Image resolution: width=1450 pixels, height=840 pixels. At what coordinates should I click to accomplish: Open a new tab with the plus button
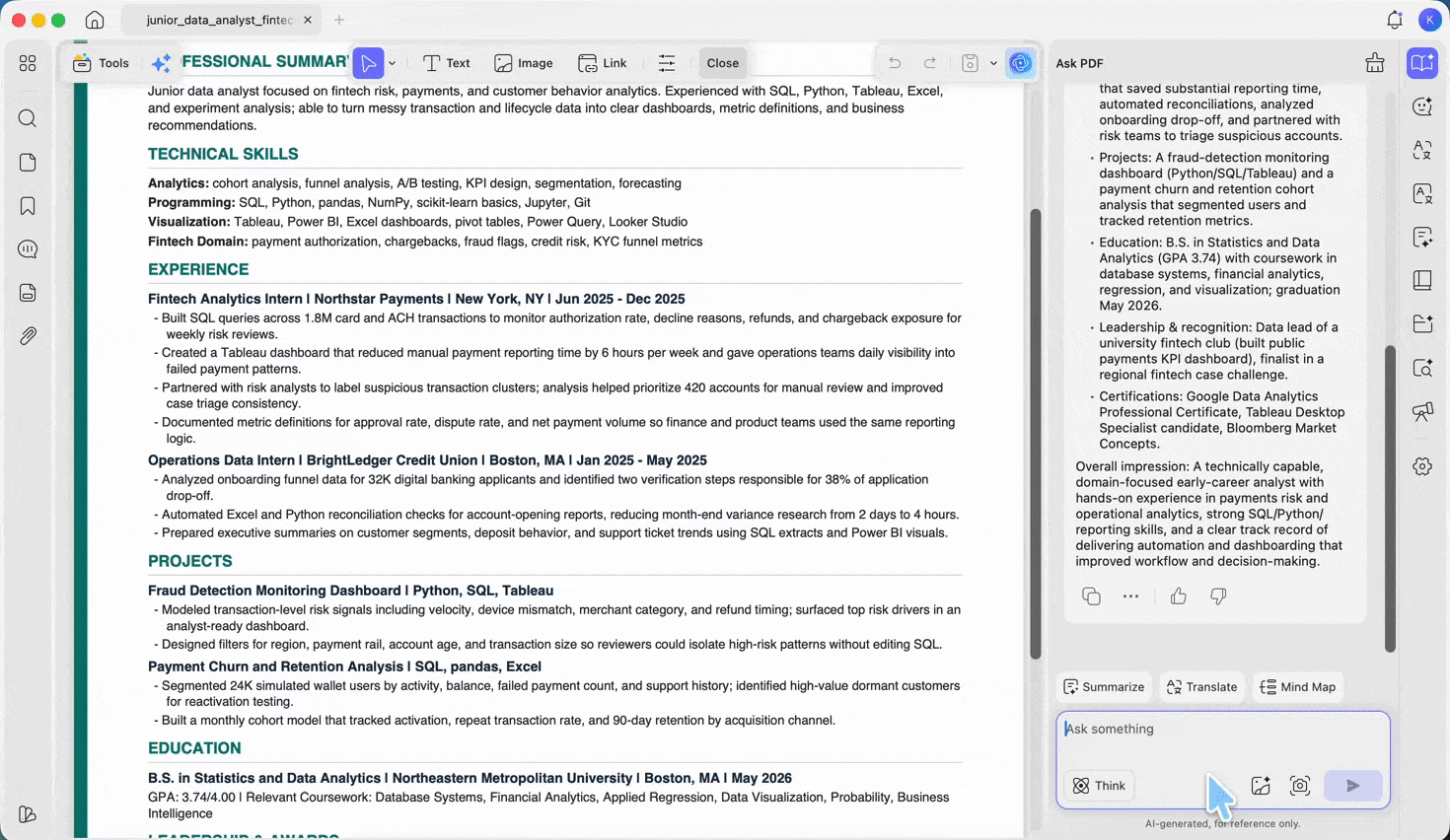[x=339, y=20]
